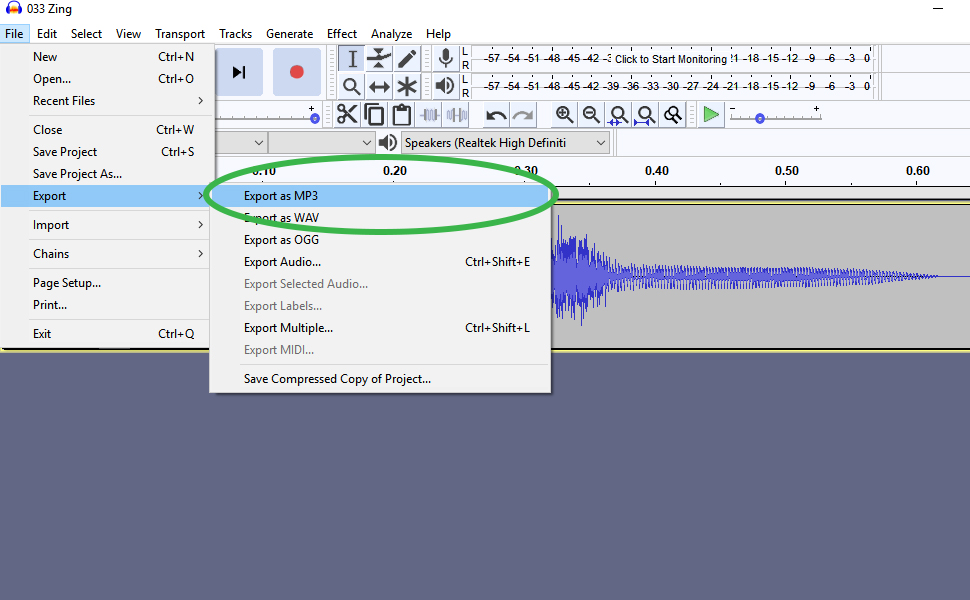The image size is (970, 600).
Task: Open the Effect menu
Action: pos(341,34)
